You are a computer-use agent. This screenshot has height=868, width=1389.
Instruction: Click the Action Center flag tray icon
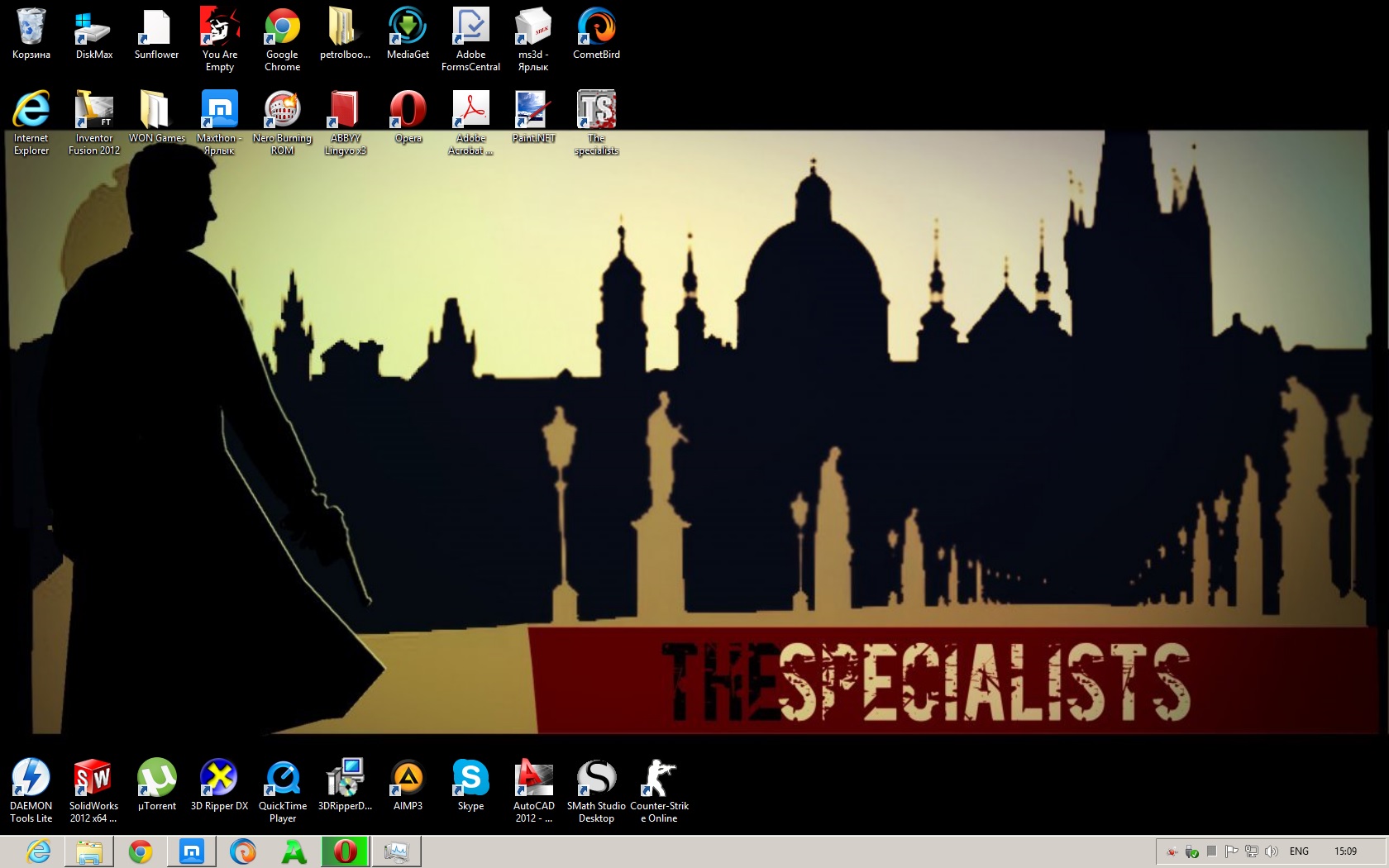[1232, 851]
